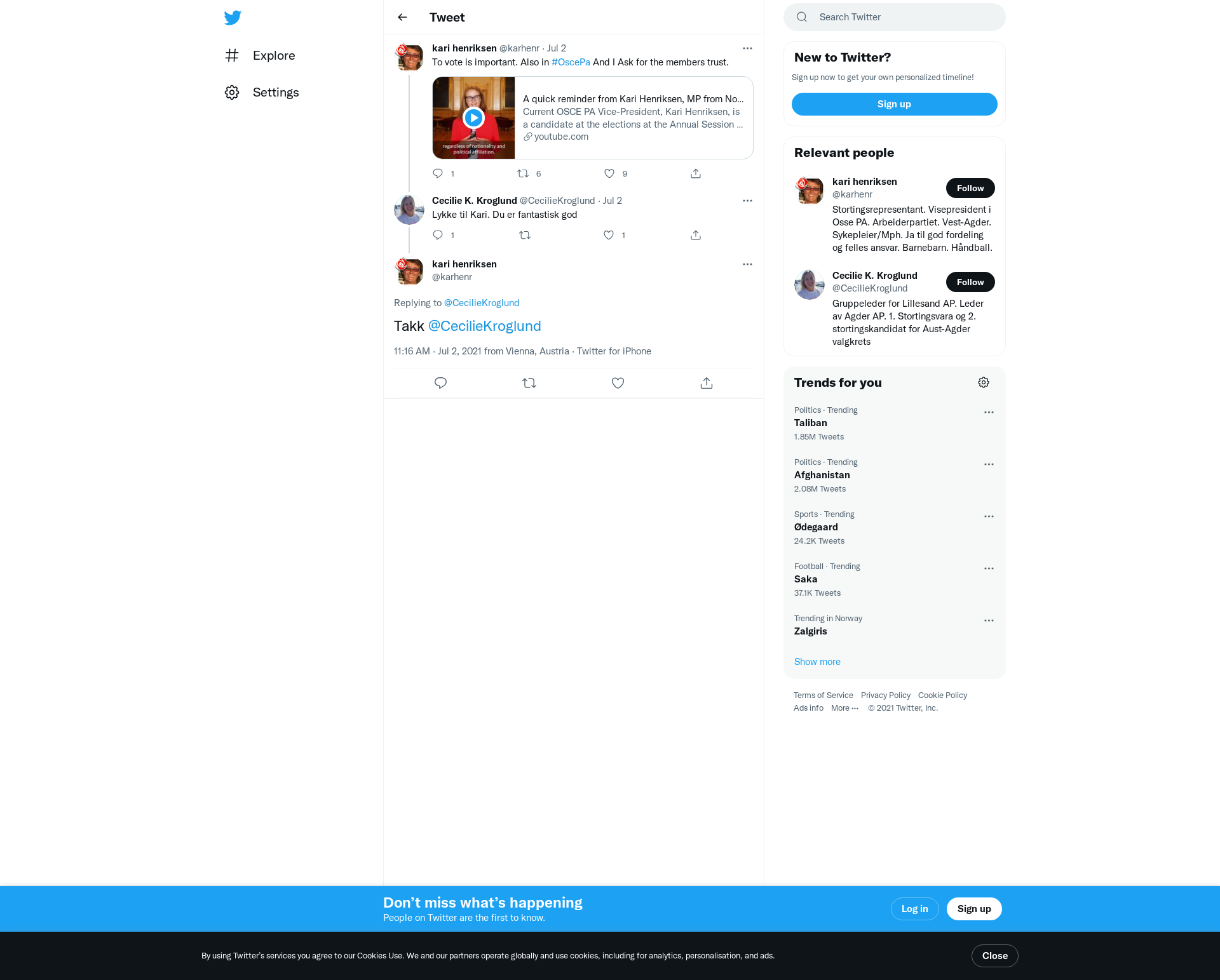Go back using the arrow icon
Screen dimensions: 1220x980
coord(402,17)
